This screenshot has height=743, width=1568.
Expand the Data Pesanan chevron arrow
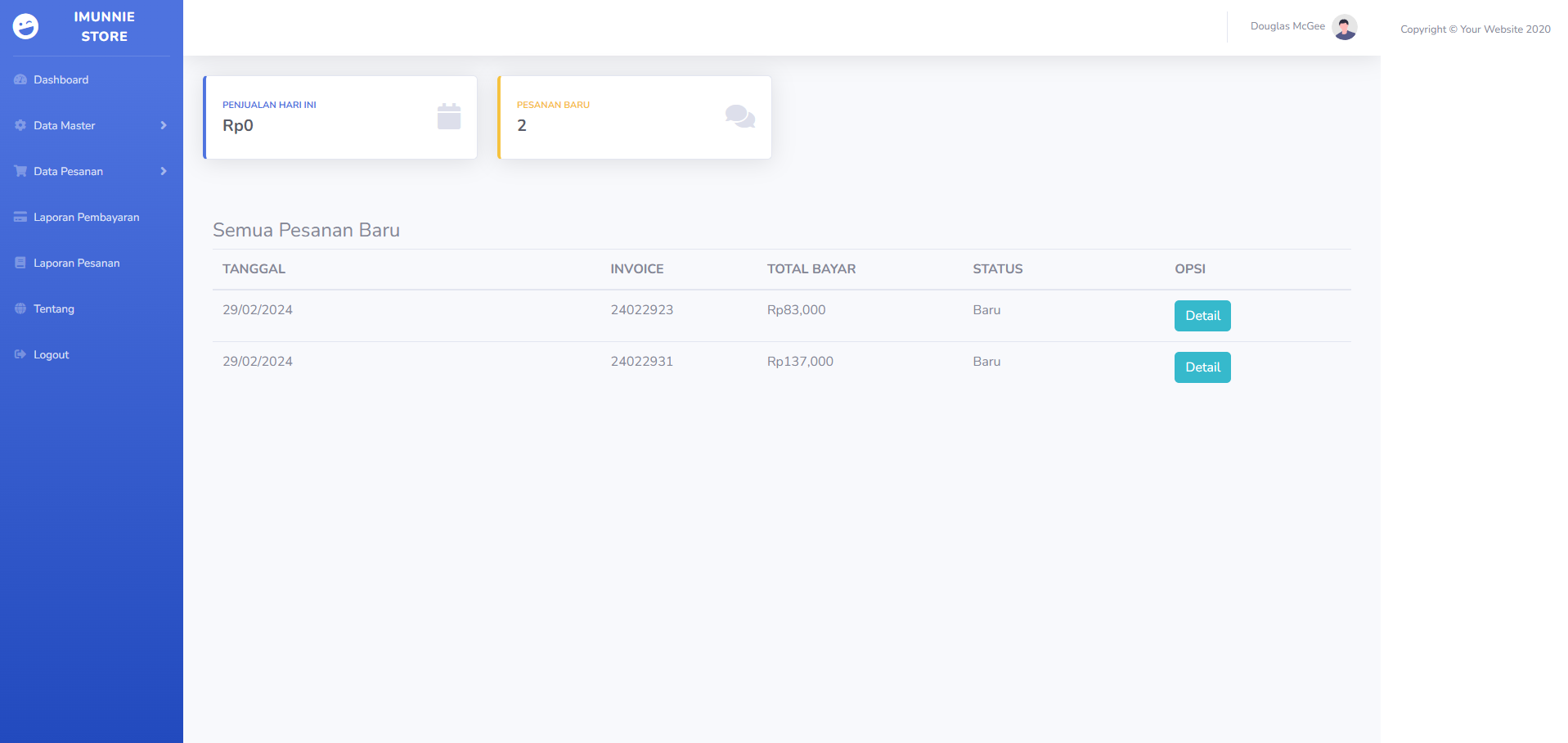coord(164,171)
